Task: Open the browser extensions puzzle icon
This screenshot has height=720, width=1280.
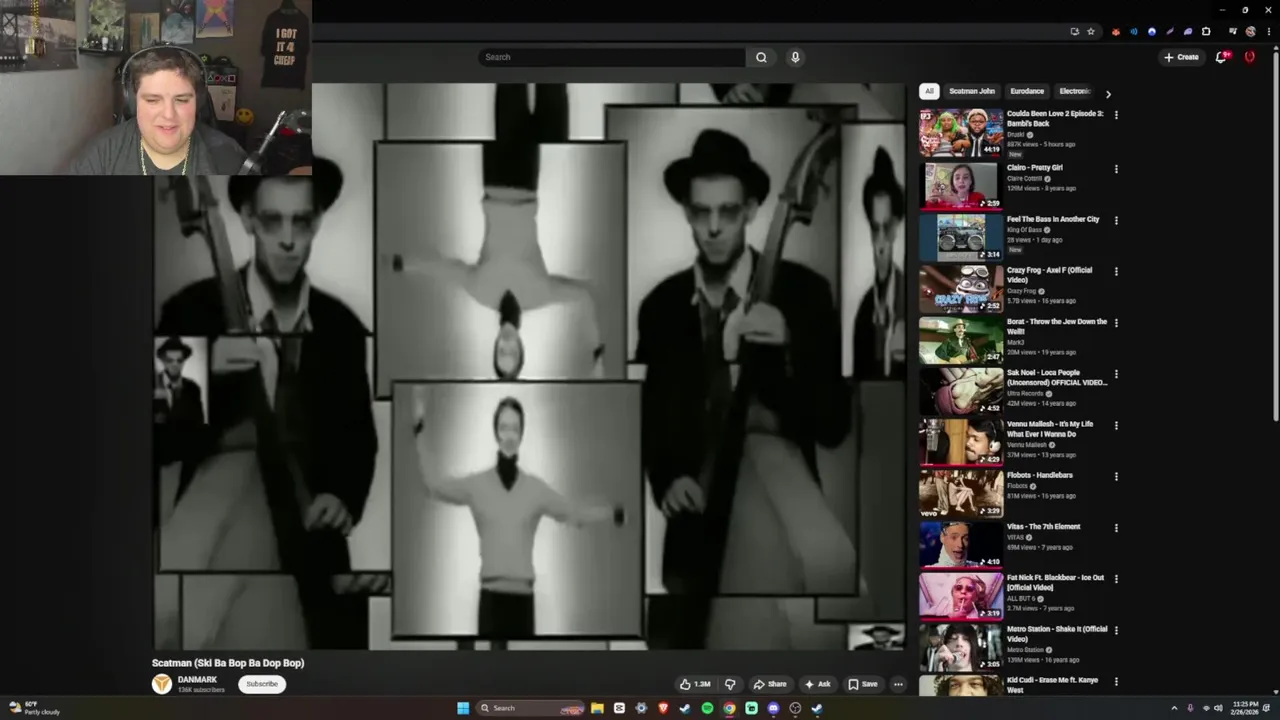Action: pos(1206,31)
